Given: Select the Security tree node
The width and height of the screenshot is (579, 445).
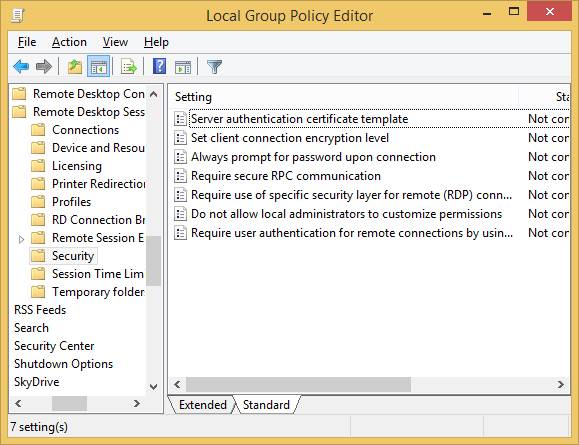Looking at the screenshot, I should (x=73, y=256).
